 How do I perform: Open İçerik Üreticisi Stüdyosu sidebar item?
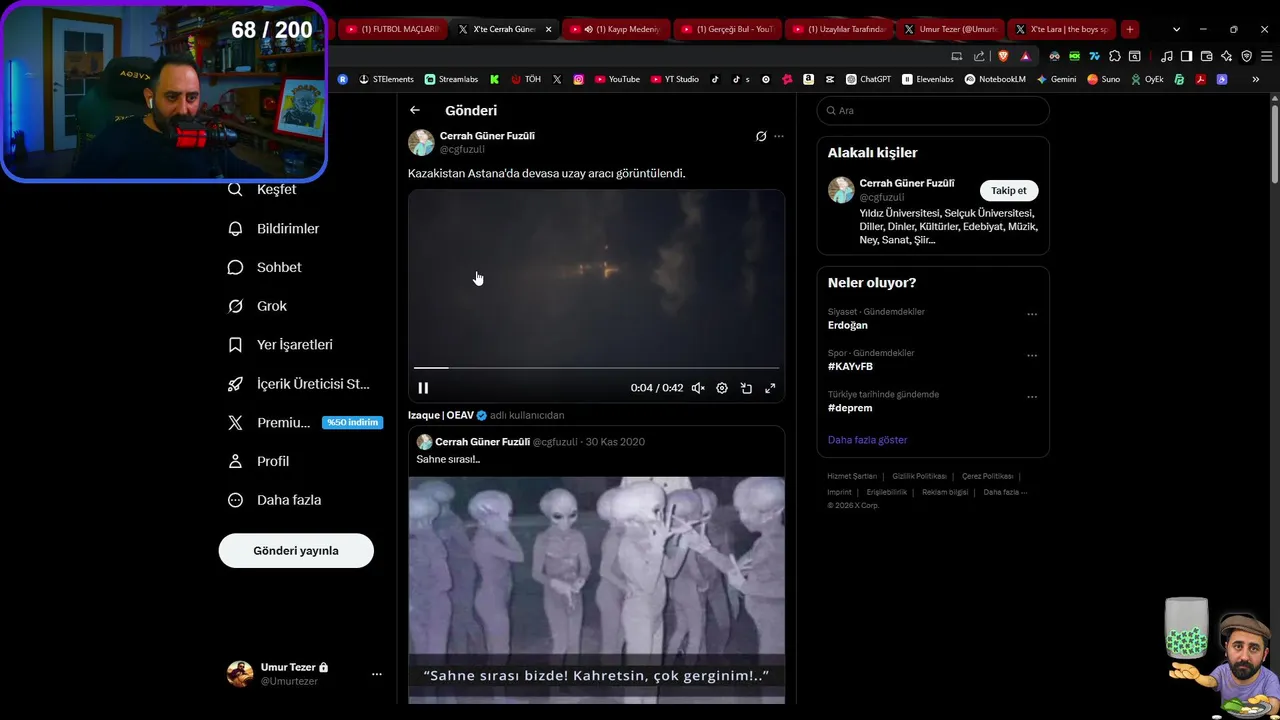coord(299,383)
